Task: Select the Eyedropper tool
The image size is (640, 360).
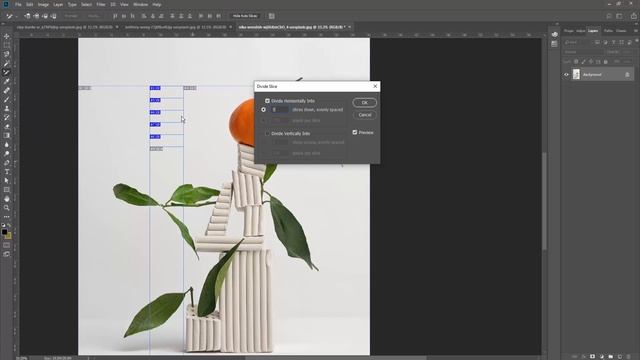Action: [x=7, y=81]
